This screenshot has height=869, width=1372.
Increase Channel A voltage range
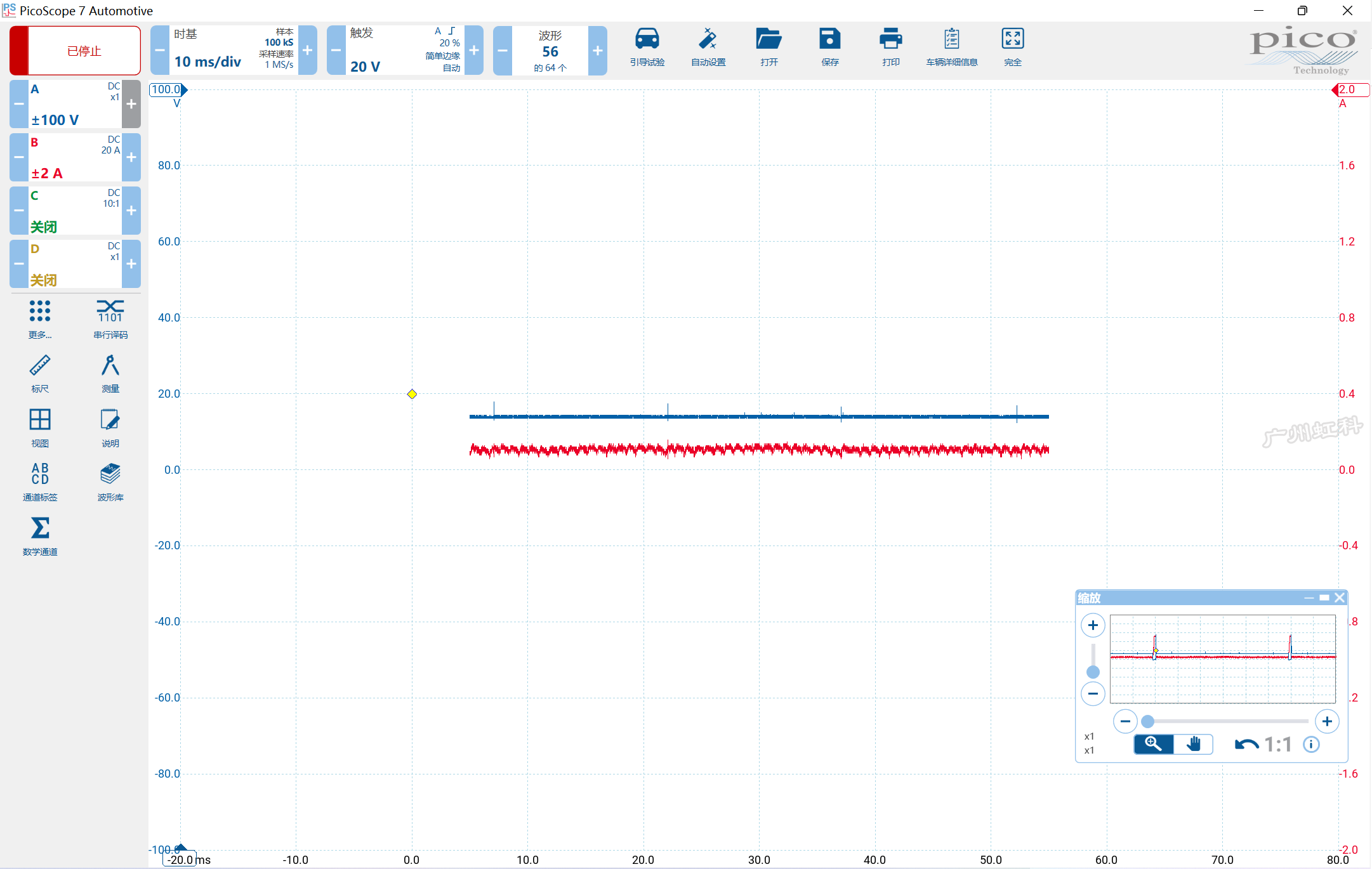131,104
